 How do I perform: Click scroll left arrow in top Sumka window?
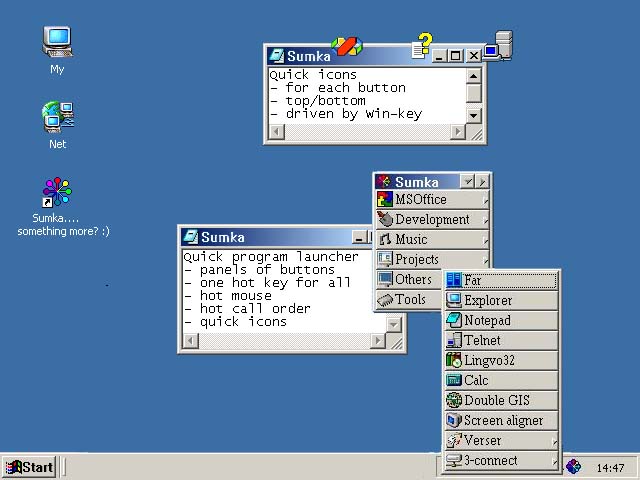pos(277,131)
